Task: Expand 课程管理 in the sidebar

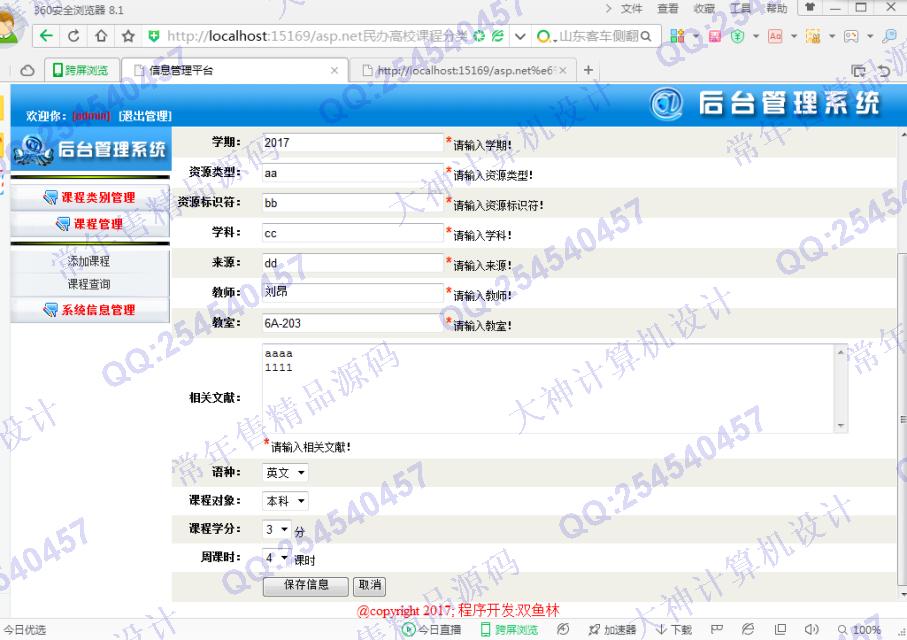Action: [90, 224]
